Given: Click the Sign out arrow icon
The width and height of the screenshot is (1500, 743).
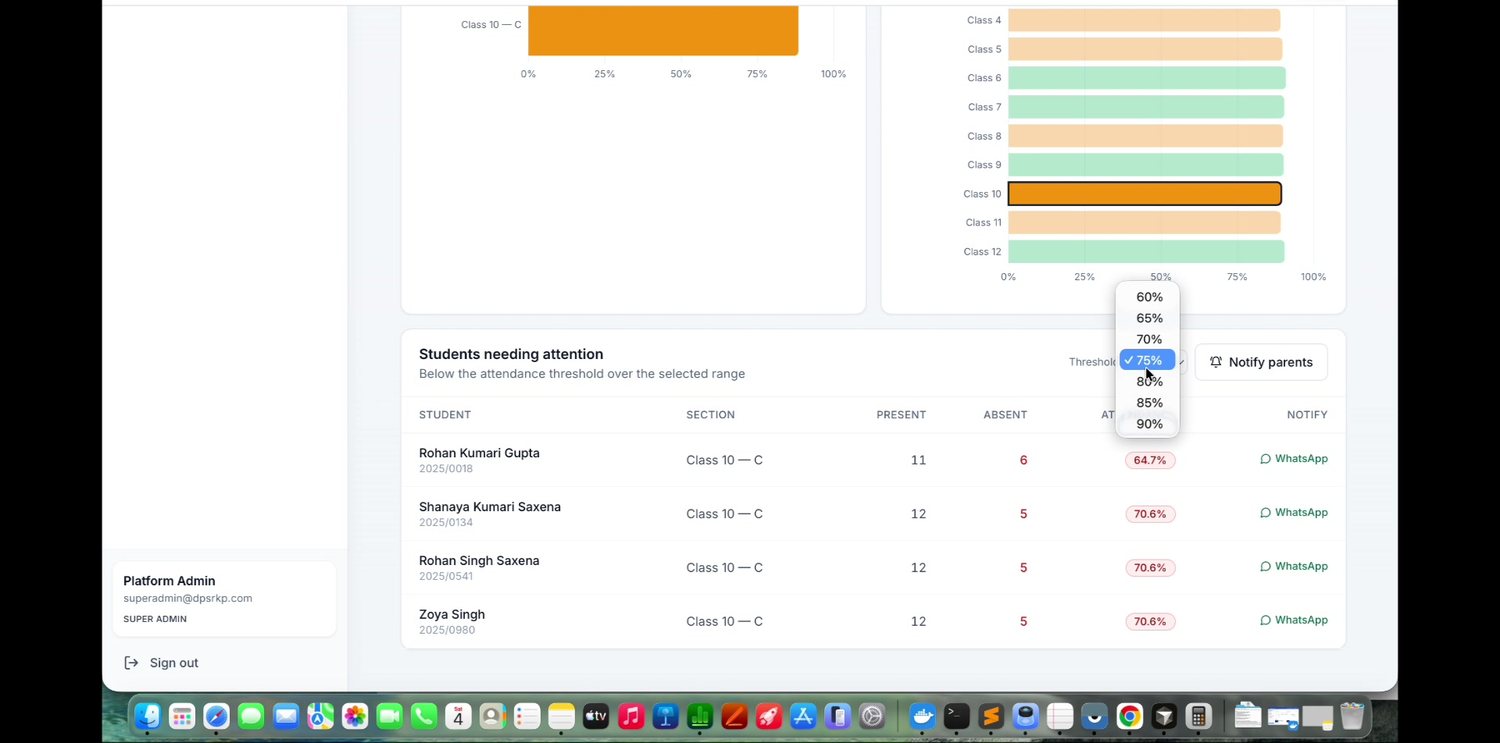Looking at the screenshot, I should tap(131, 663).
